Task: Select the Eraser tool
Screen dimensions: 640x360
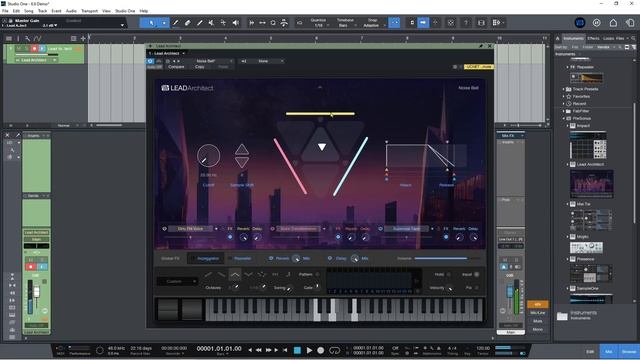Action: [x=187, y=23]
